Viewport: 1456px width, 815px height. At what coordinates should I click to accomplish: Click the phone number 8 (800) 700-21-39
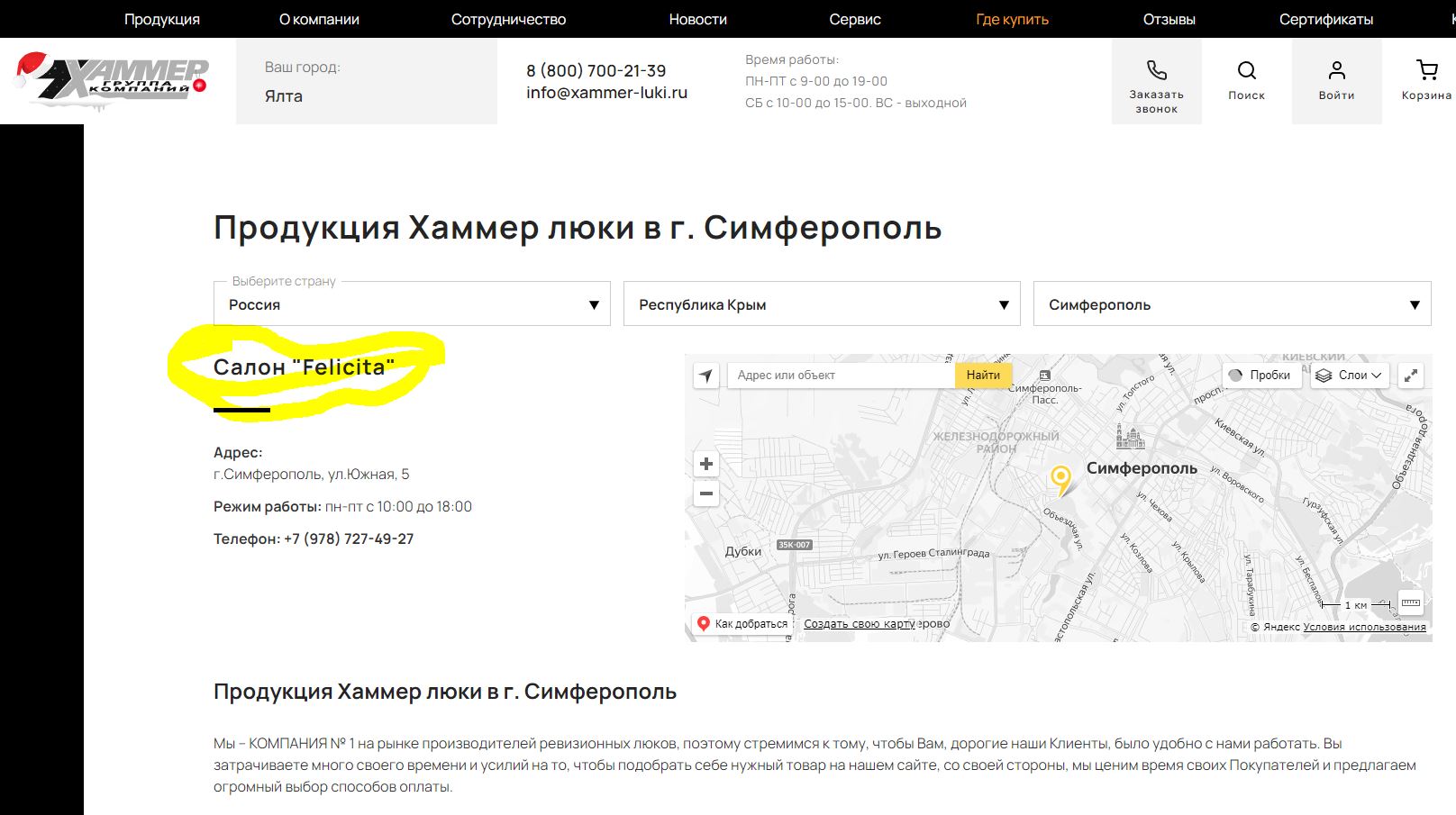[x=596, y=70]
